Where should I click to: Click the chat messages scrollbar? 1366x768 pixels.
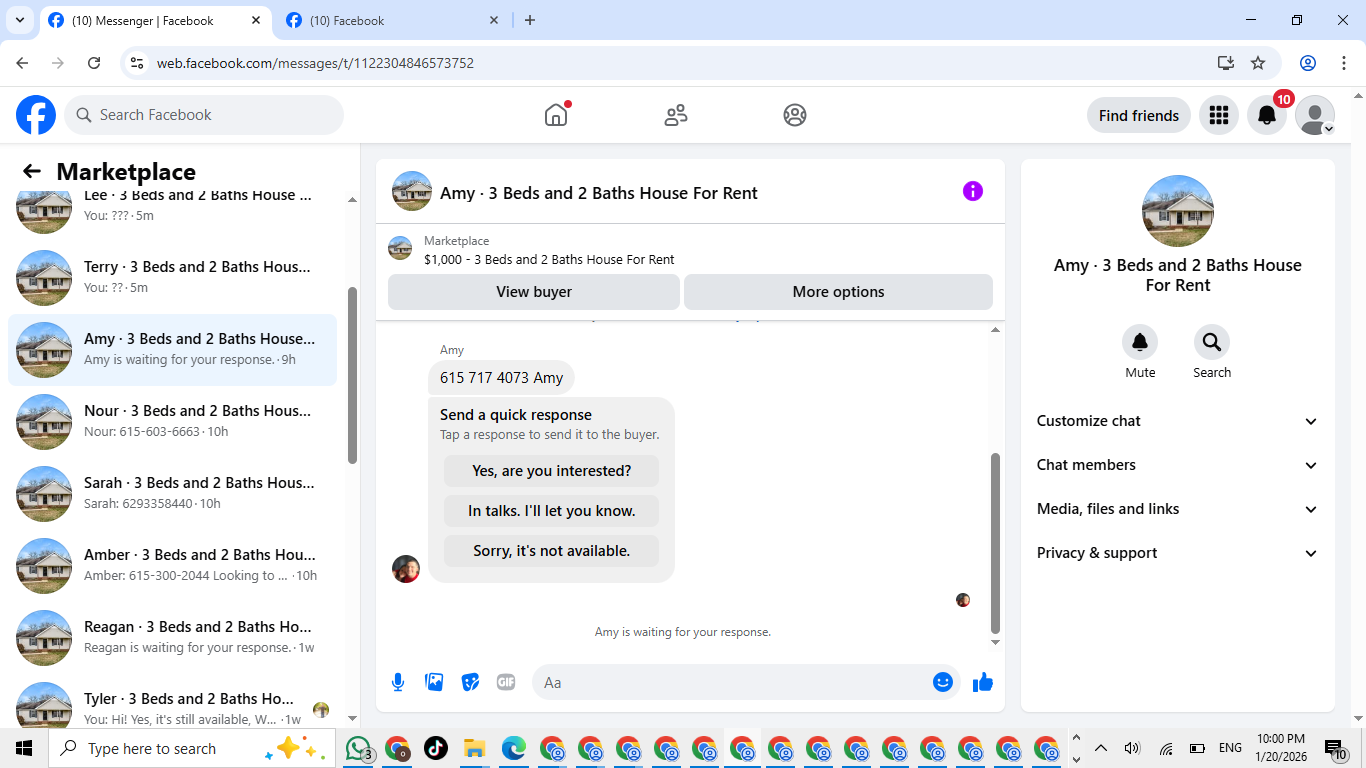pos(995,543)
